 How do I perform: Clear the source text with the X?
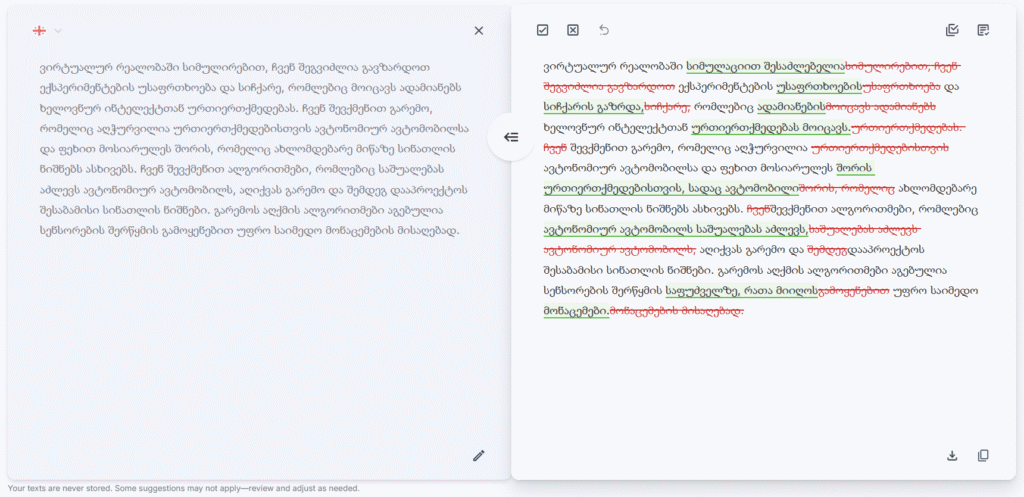tap(478, 31)
